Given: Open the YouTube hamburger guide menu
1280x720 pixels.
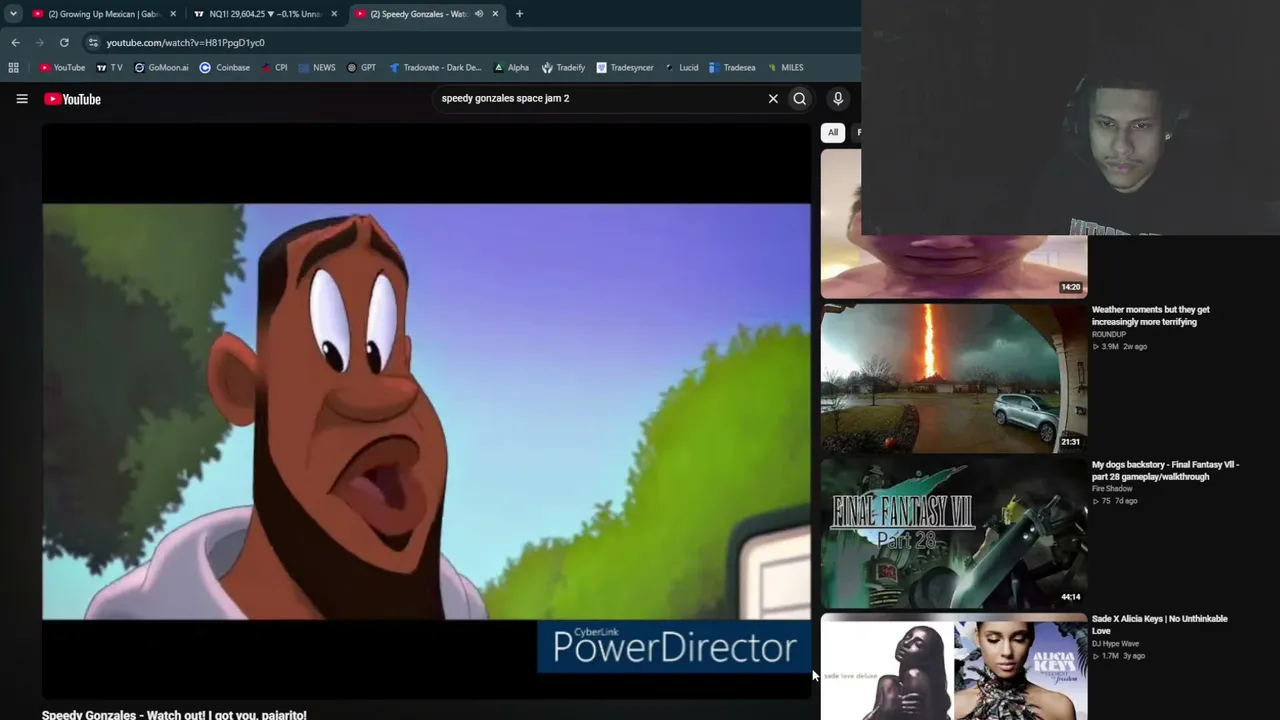Looking at the screenshot, I should coord(22,99).
